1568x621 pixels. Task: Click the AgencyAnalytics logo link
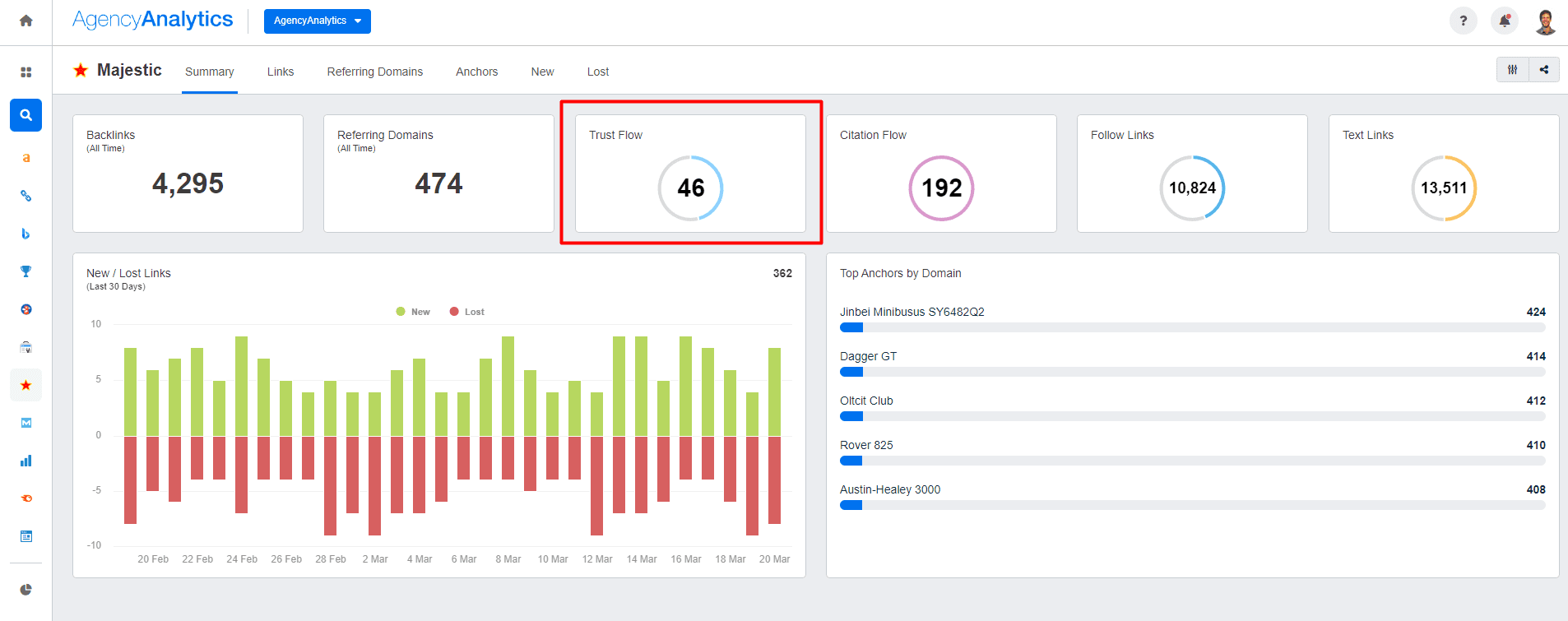153,20
